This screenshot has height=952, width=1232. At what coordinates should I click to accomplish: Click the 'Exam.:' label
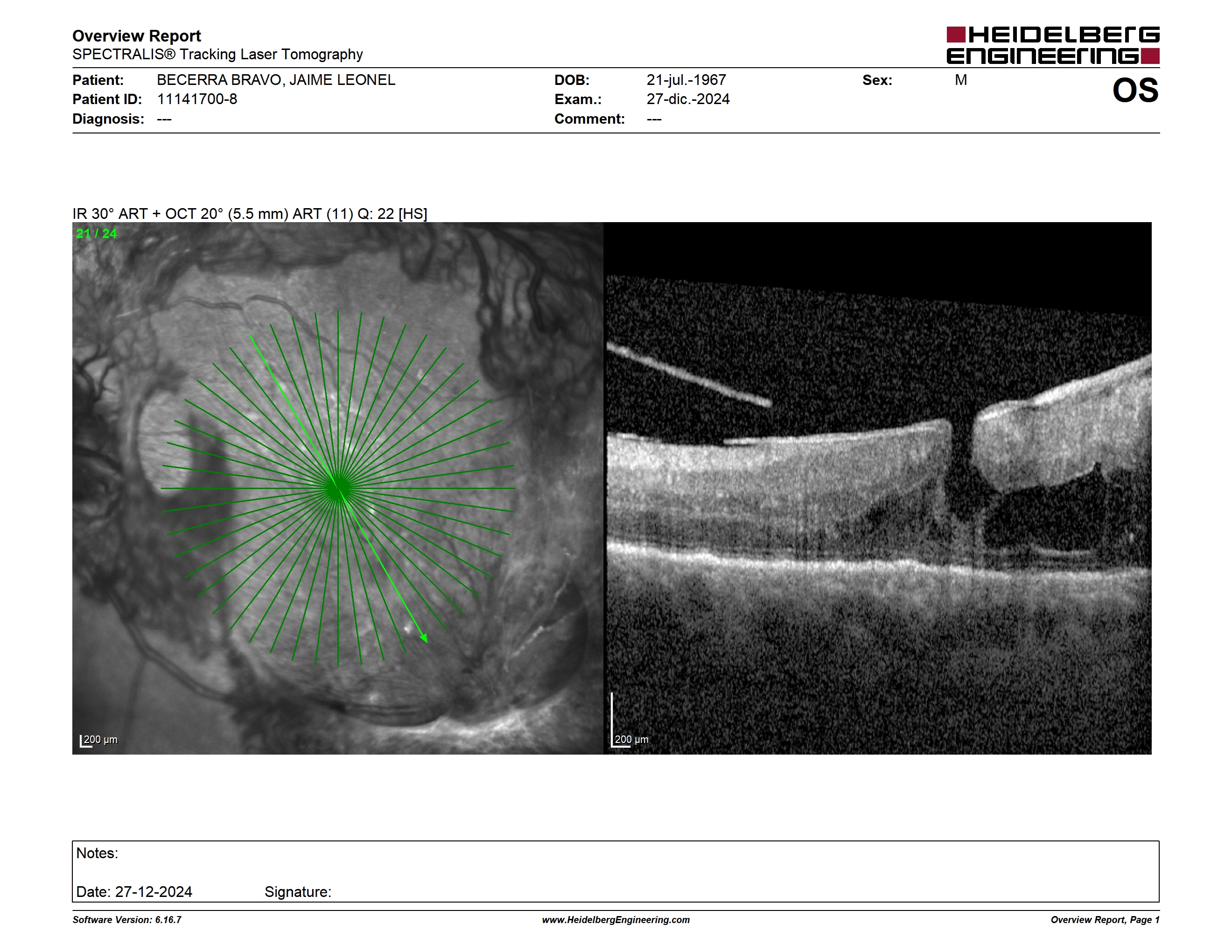[x=578, y=99]
